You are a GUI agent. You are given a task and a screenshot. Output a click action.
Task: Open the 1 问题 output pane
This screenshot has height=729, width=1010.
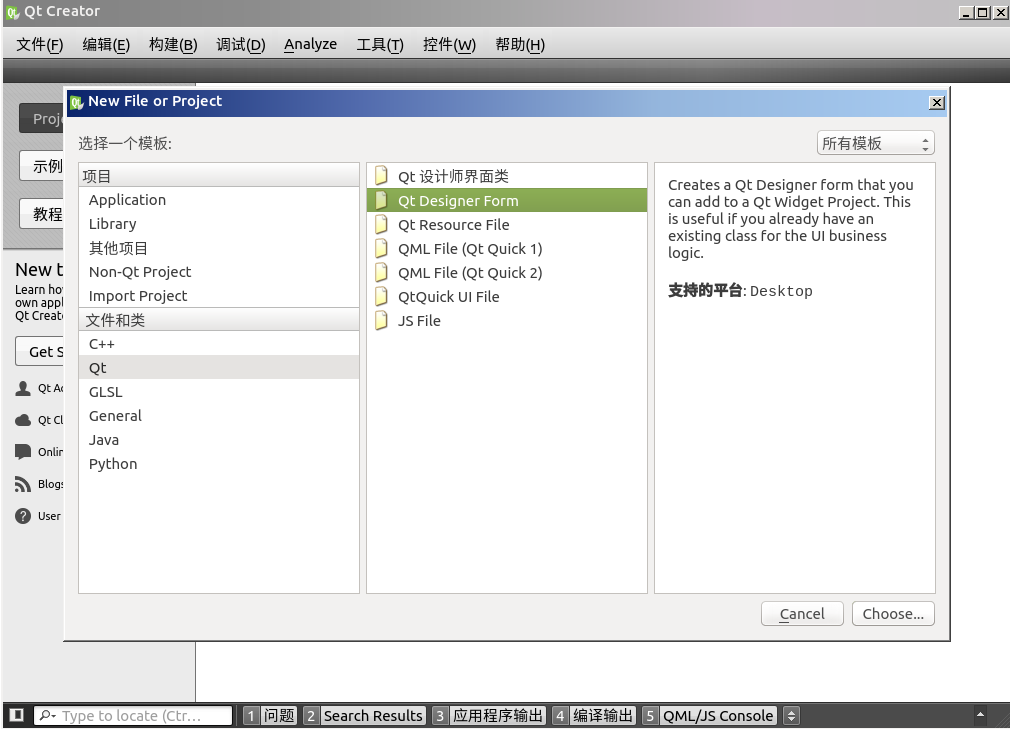270,715
